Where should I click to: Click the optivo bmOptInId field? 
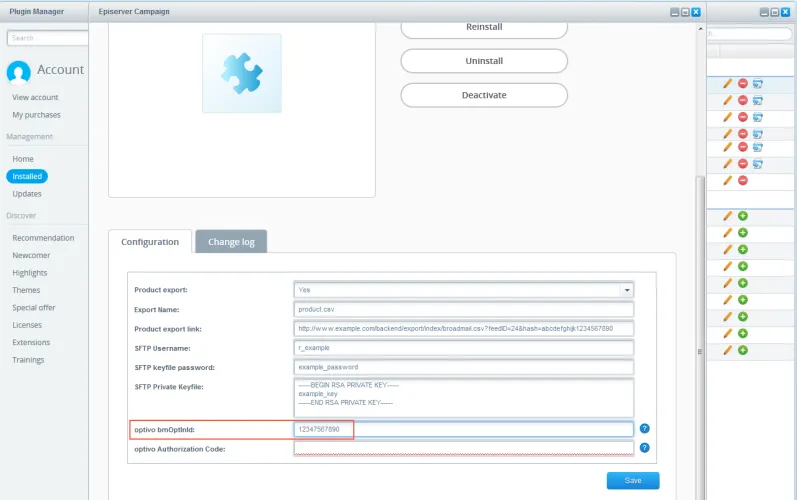click(464, 429)
